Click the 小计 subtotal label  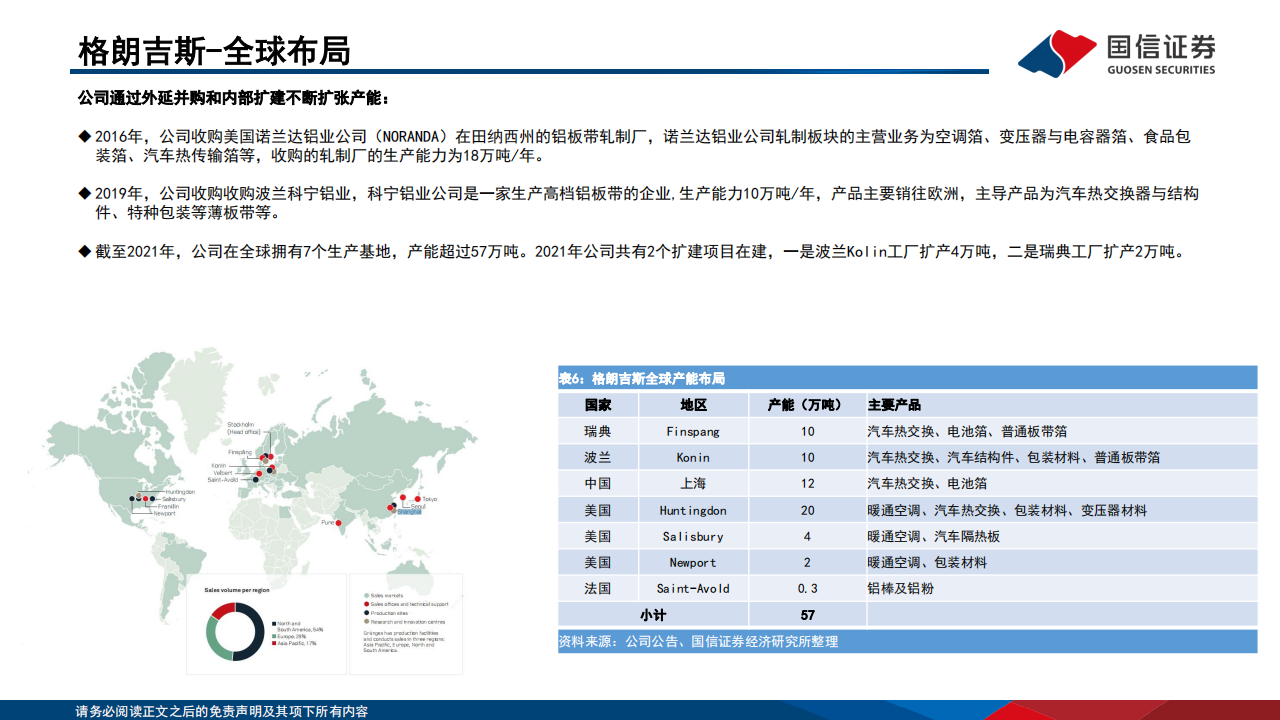coord(655,614)
